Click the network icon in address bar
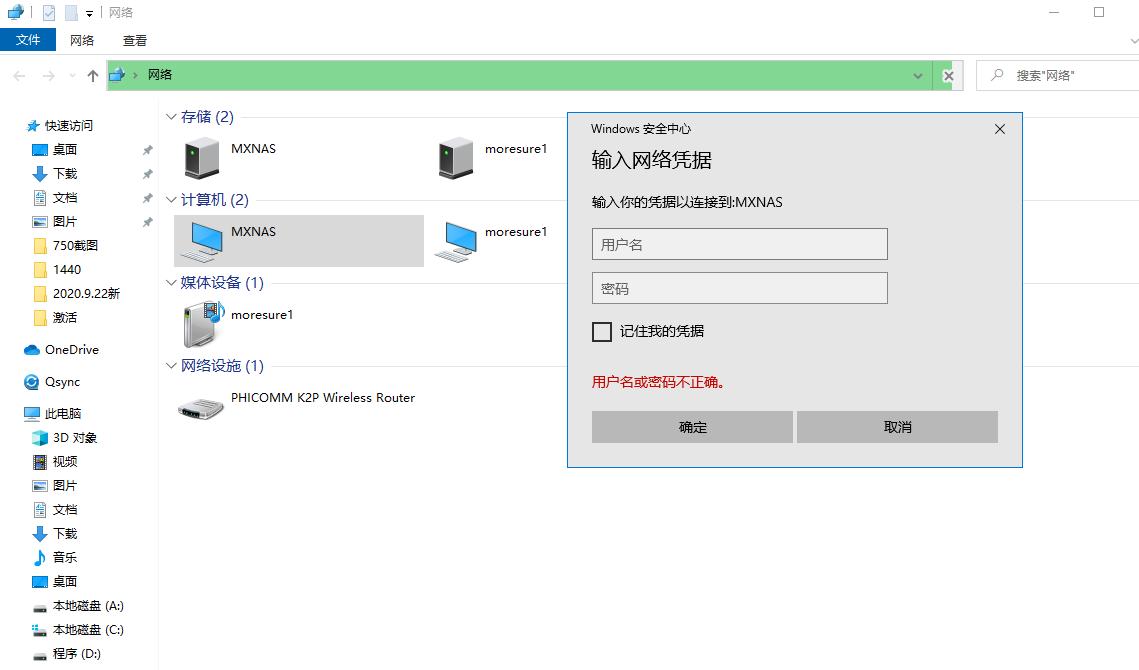The width and height of the screenshot is (1139, 670). (x=116, y=74)
